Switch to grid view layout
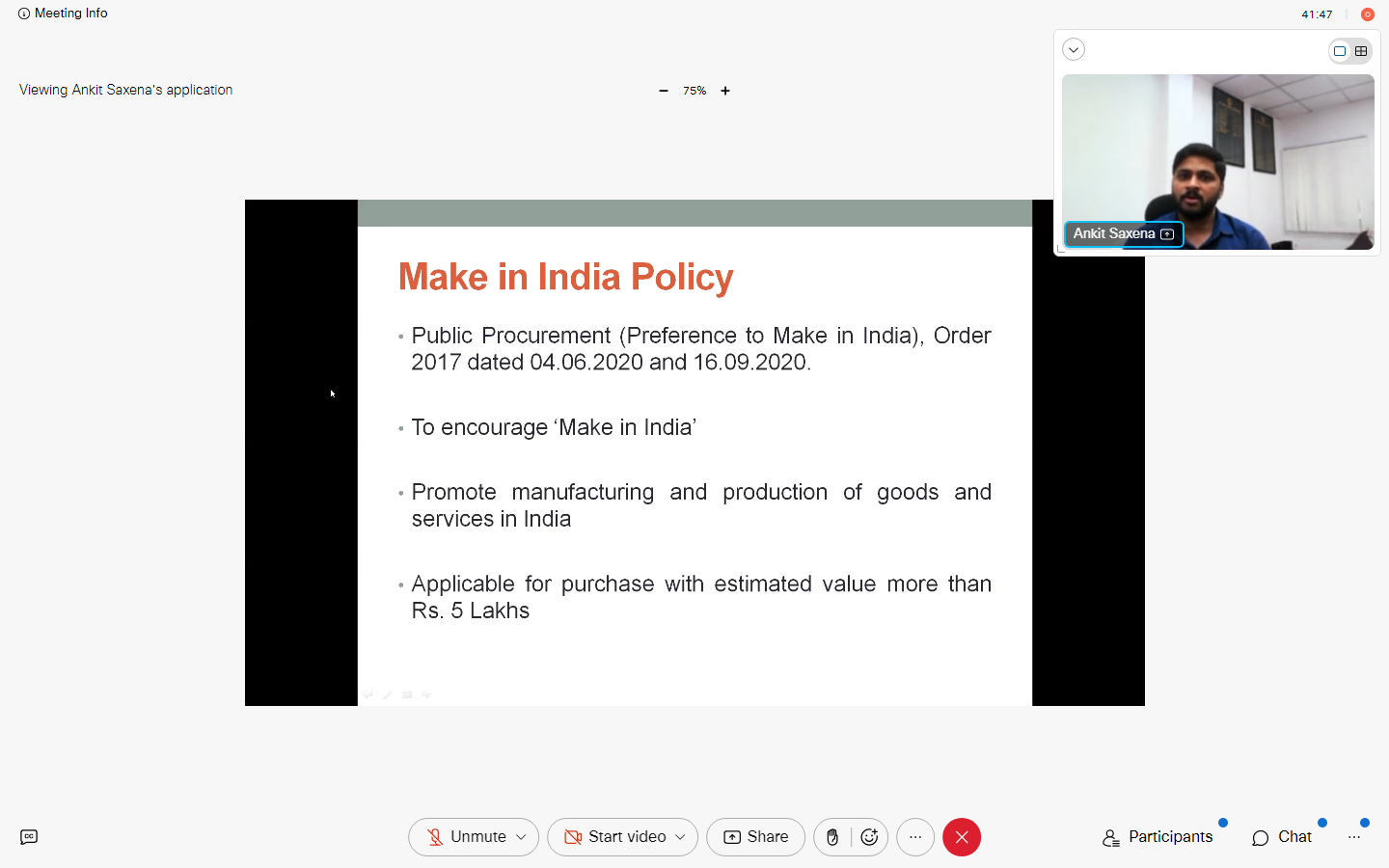 [1361, 51]
